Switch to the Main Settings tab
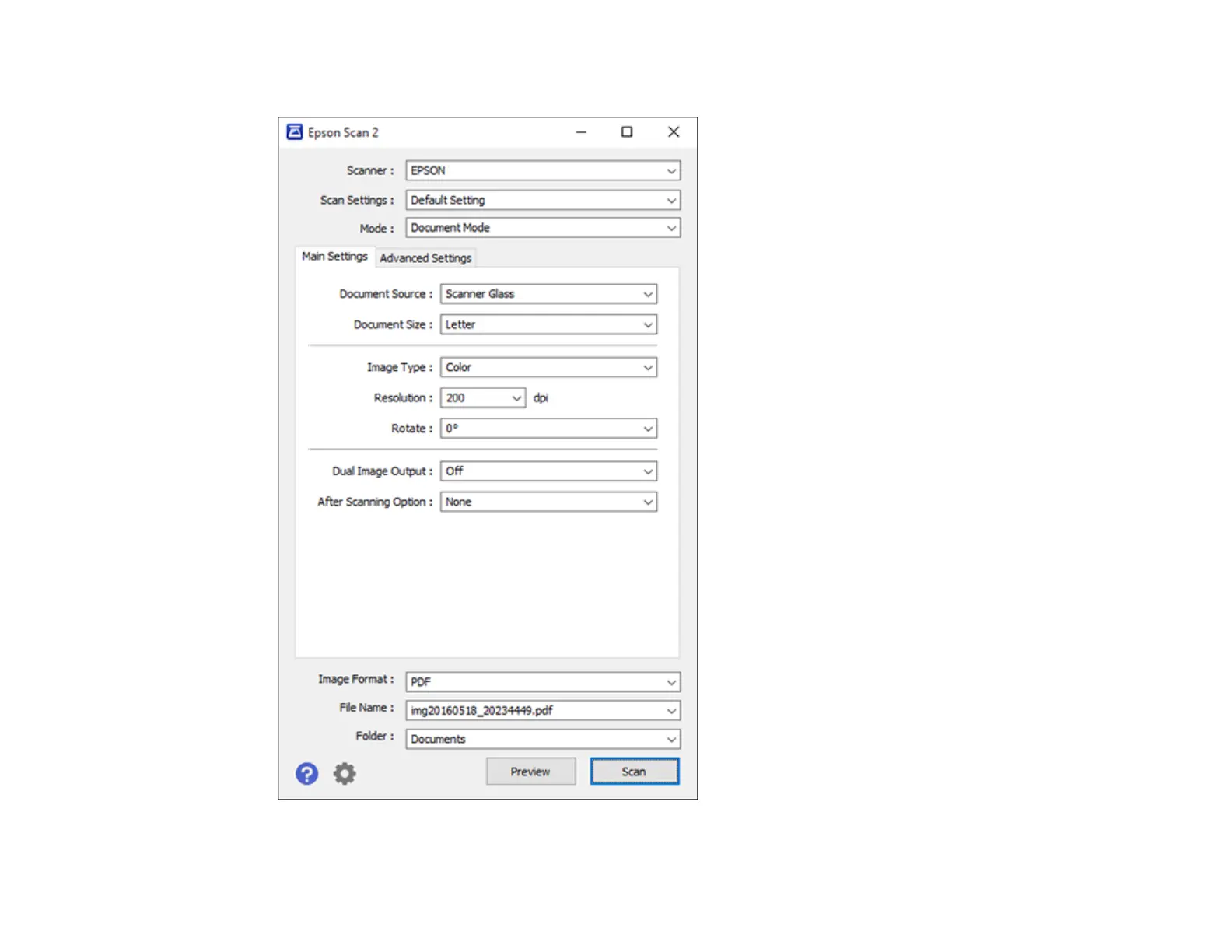Image resolution: width=1232 pixels, height=952 pixels. [334, 257]
